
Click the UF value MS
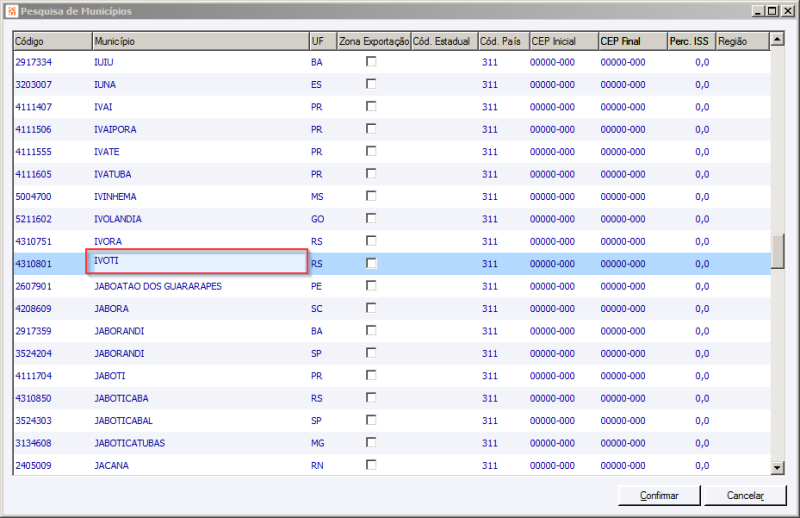pos(317,196)
